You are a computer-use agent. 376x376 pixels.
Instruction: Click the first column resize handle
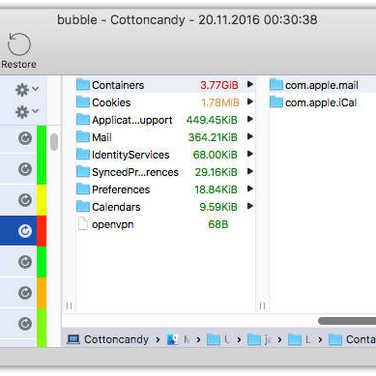tap(69, 306)
